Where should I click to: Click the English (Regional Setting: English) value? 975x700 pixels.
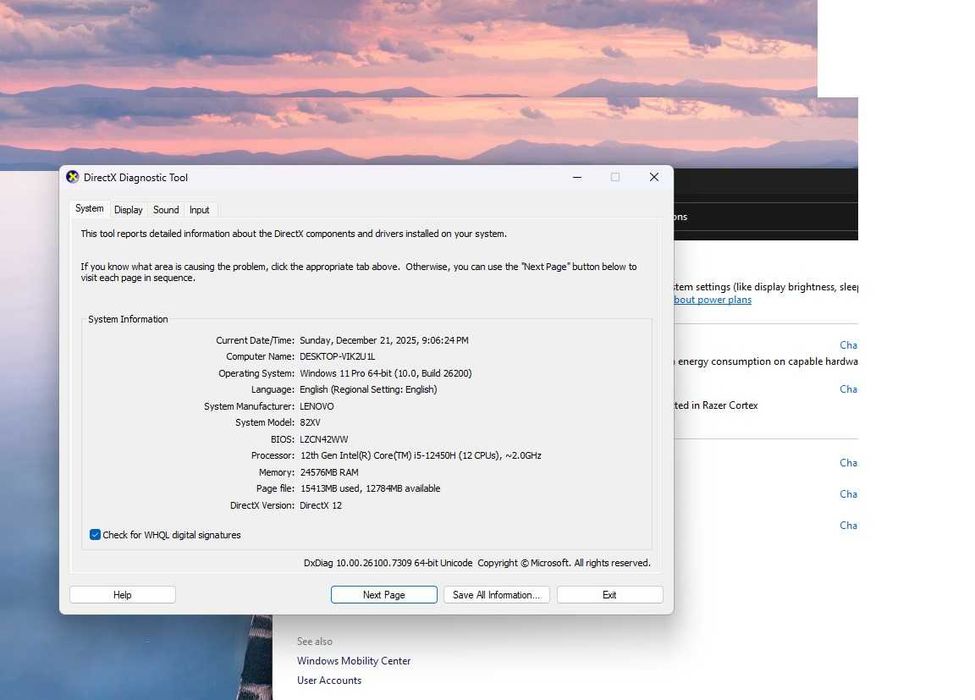368,390
